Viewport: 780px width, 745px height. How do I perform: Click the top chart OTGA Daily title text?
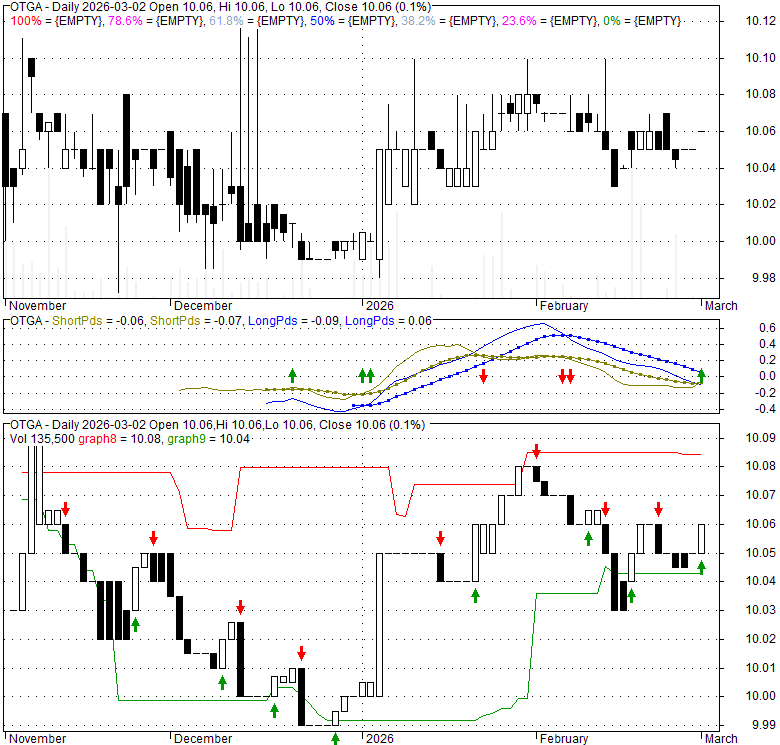[x=220, y=7]
